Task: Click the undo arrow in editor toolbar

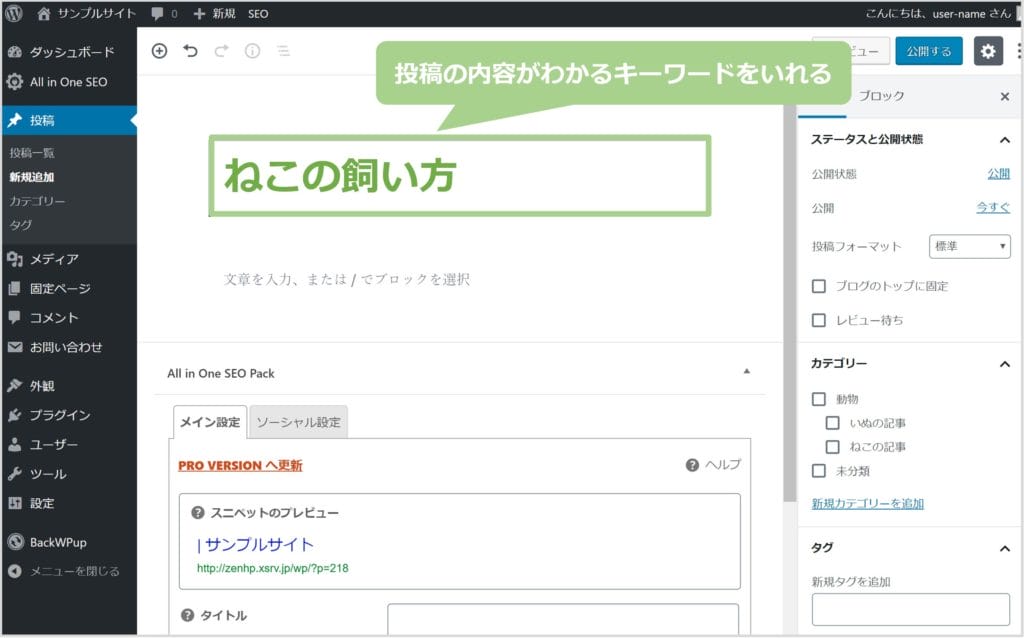Action: 190,51
